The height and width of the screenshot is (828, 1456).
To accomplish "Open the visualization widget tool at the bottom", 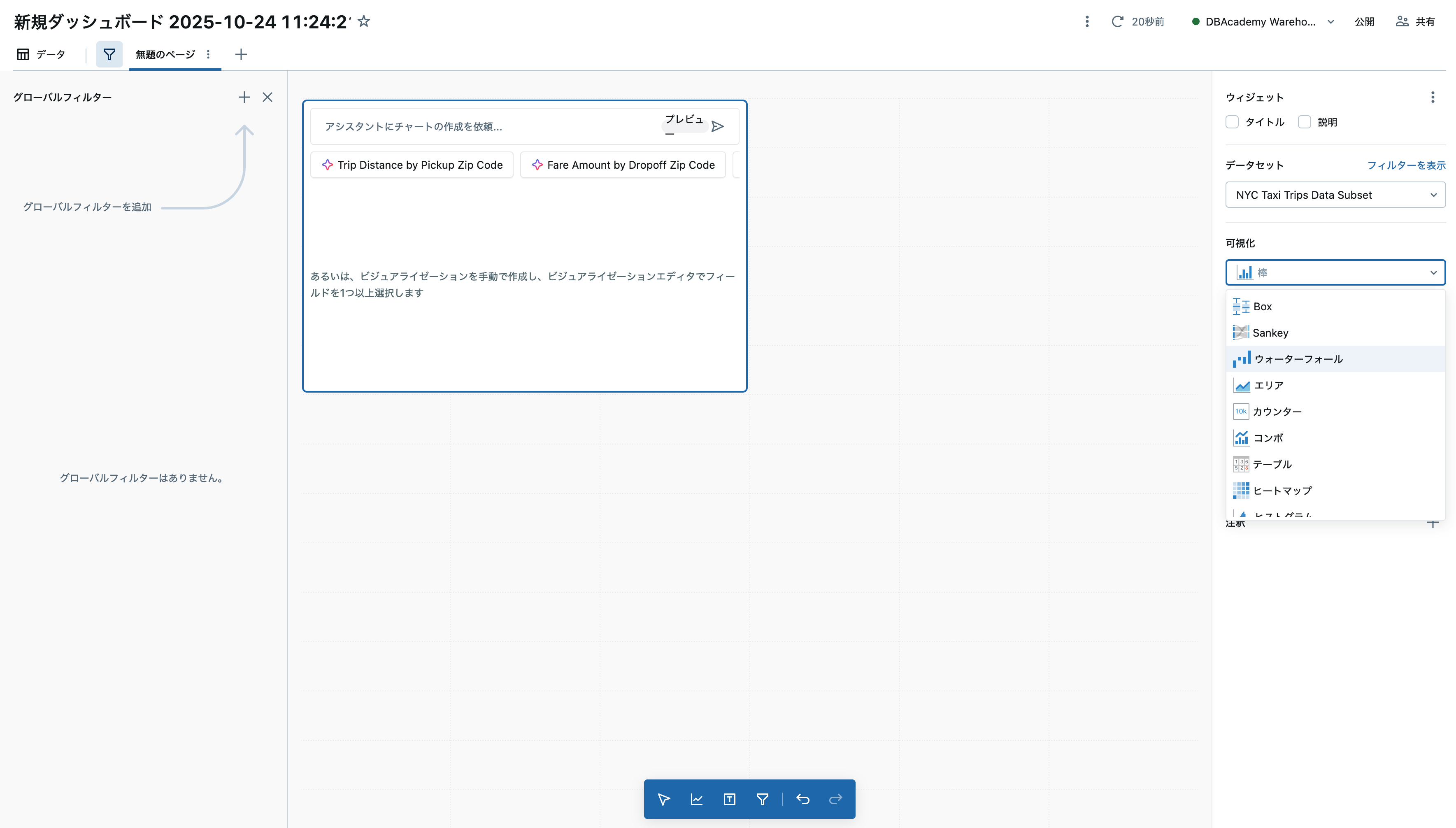I will (x=697, y=799).
